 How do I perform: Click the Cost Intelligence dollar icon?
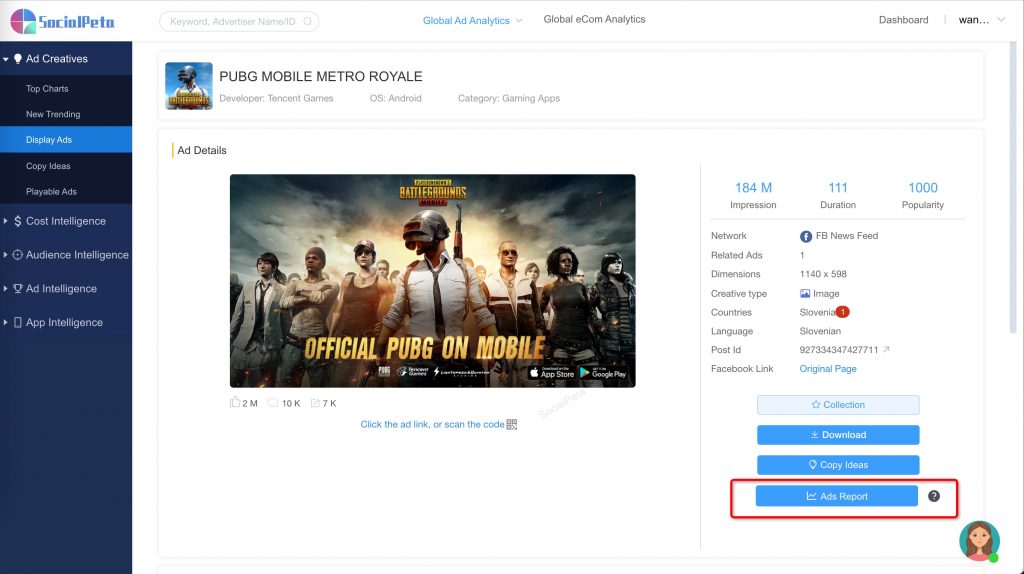point(18,221)
